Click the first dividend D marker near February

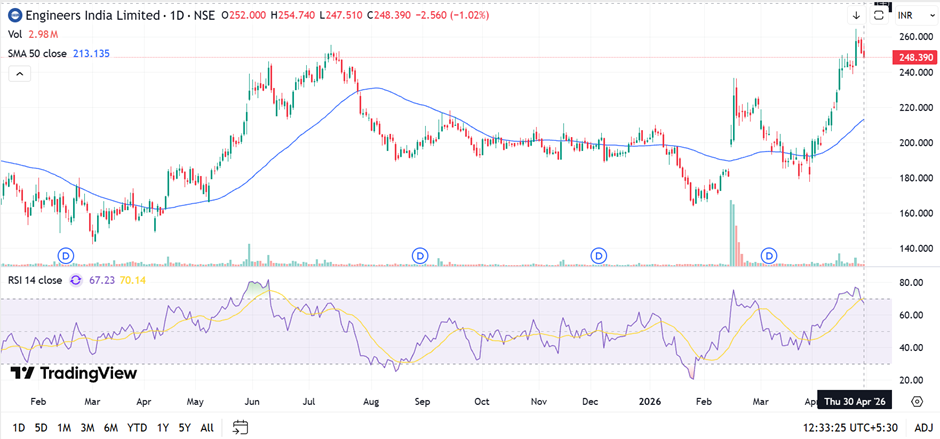67,256
